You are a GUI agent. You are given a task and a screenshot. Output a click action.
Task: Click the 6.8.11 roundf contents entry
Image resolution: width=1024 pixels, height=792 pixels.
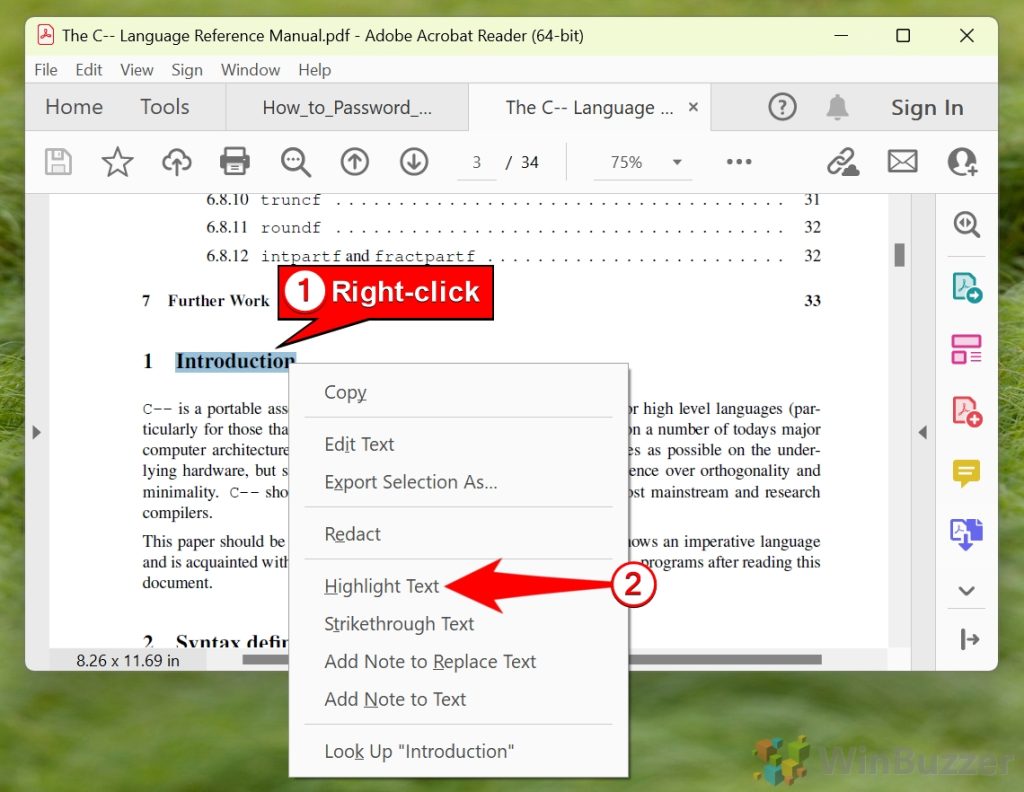point(513,227)
